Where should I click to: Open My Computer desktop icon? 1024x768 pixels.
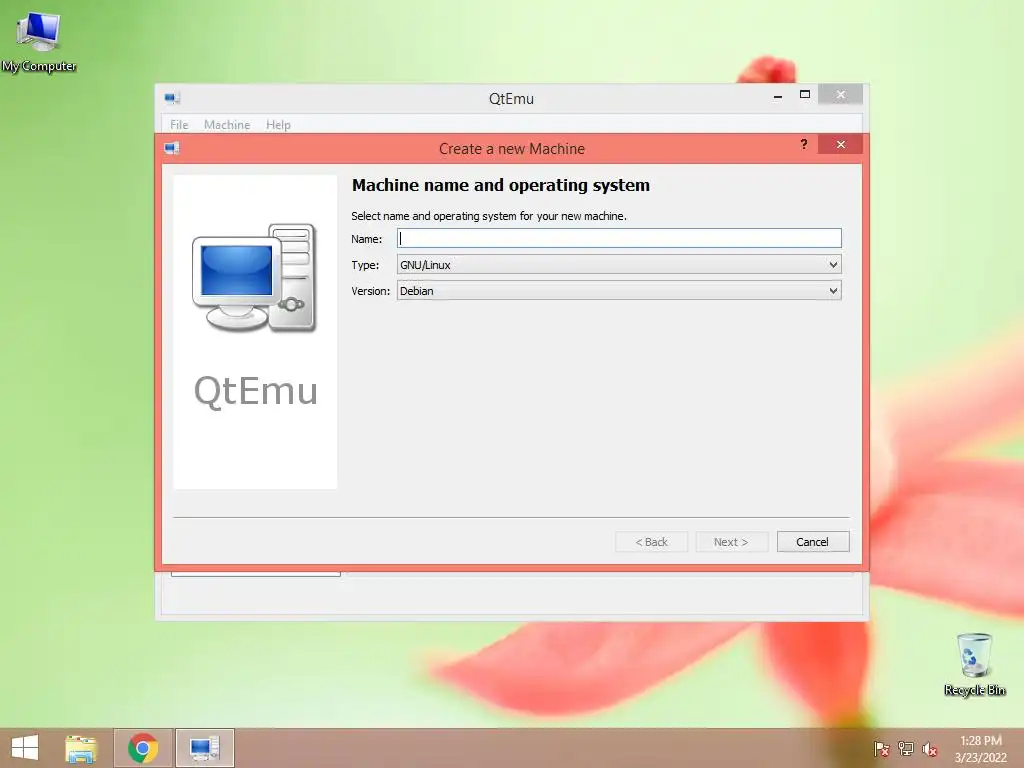click(x=39, y=40)
